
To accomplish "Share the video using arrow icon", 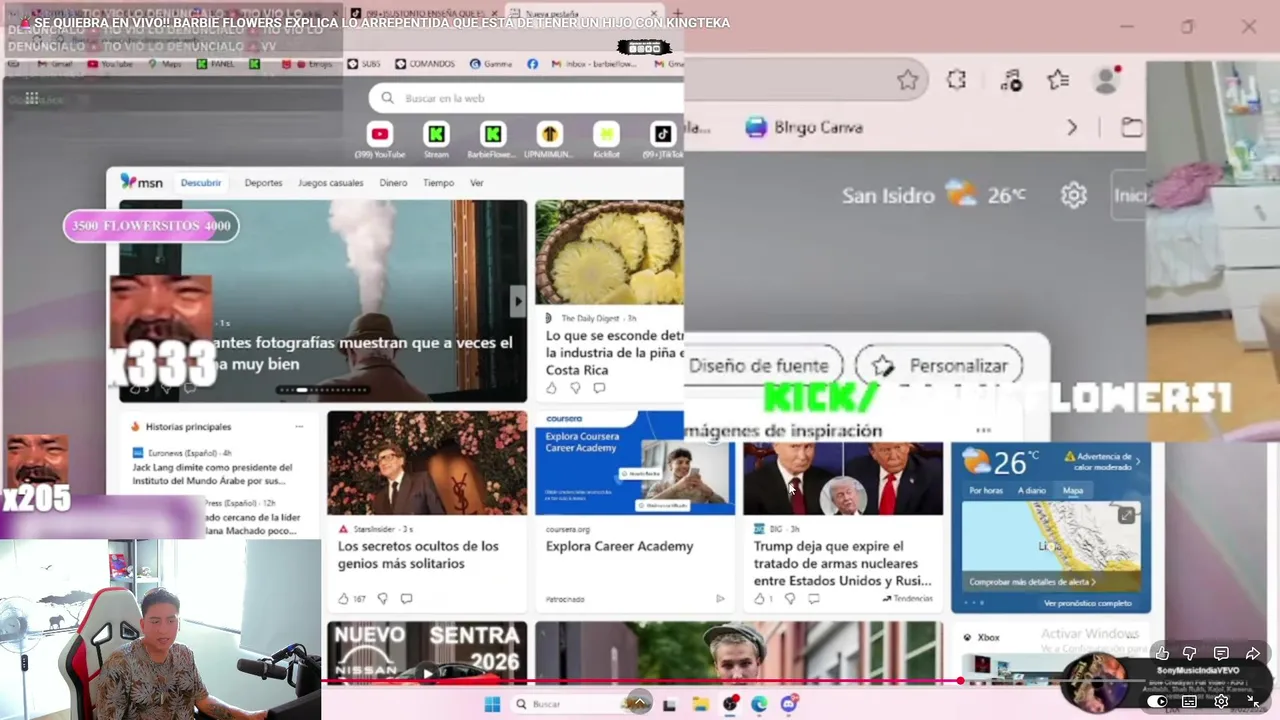I will point(1253,654).
